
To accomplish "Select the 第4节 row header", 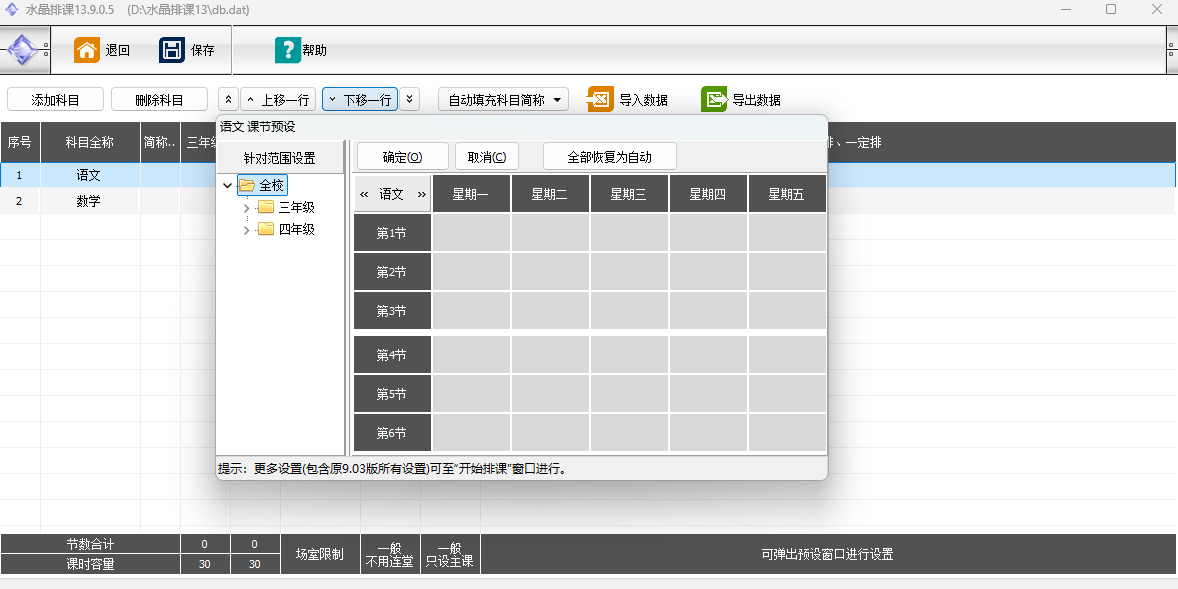I will [391, 355].
